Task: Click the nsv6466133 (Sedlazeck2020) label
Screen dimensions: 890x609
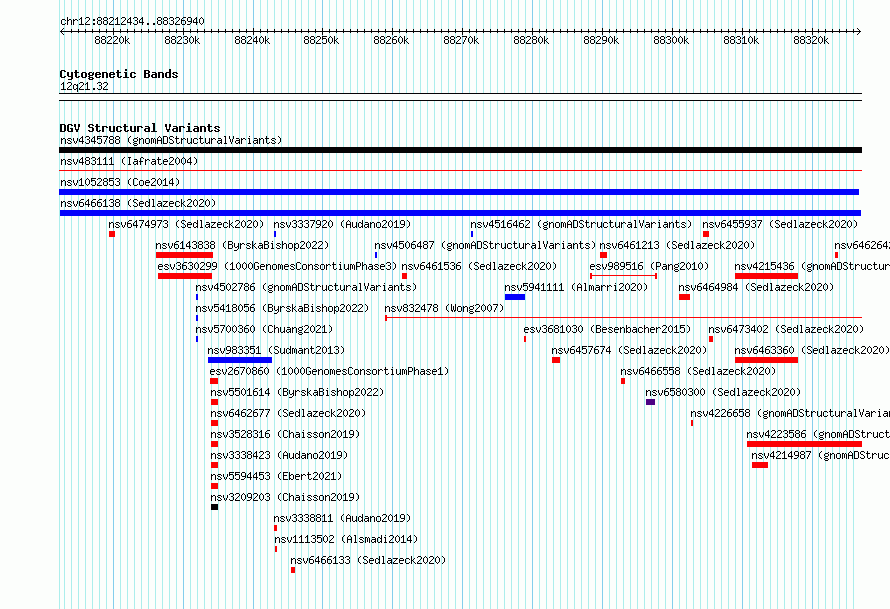Action: pos(368,560)
